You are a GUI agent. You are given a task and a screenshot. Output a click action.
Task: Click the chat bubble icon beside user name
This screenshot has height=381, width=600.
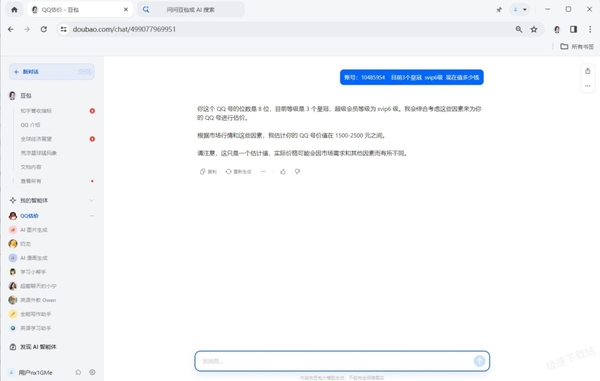coord(78,372)
